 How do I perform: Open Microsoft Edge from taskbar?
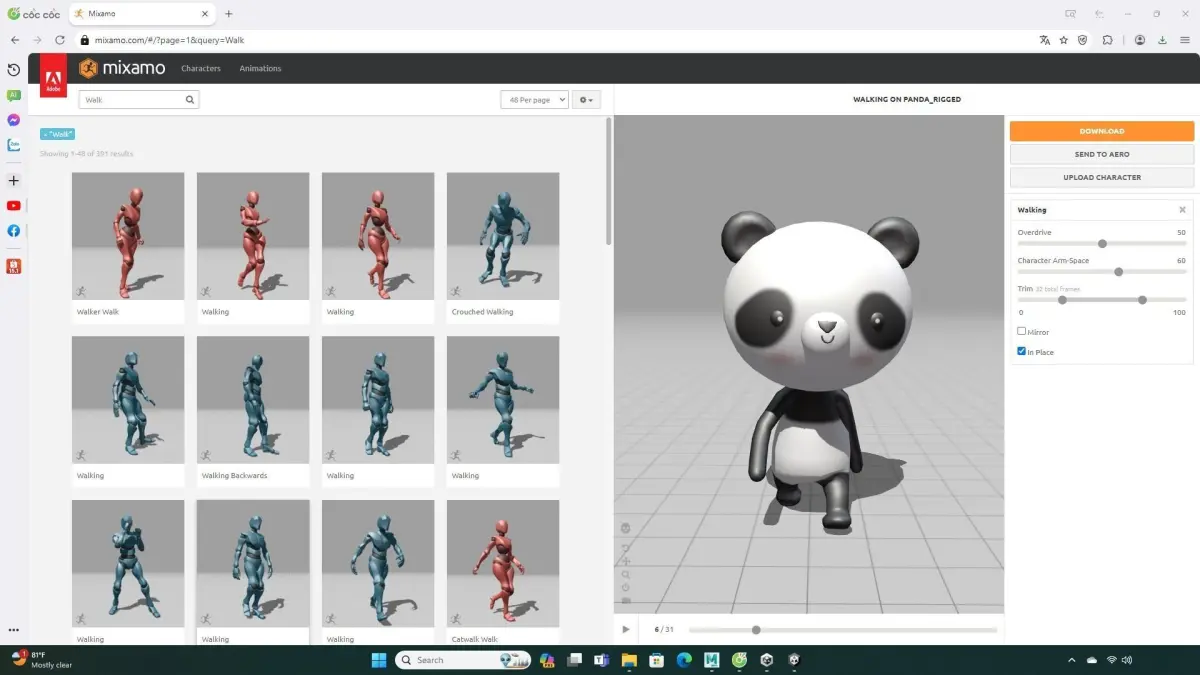(684, 660)
